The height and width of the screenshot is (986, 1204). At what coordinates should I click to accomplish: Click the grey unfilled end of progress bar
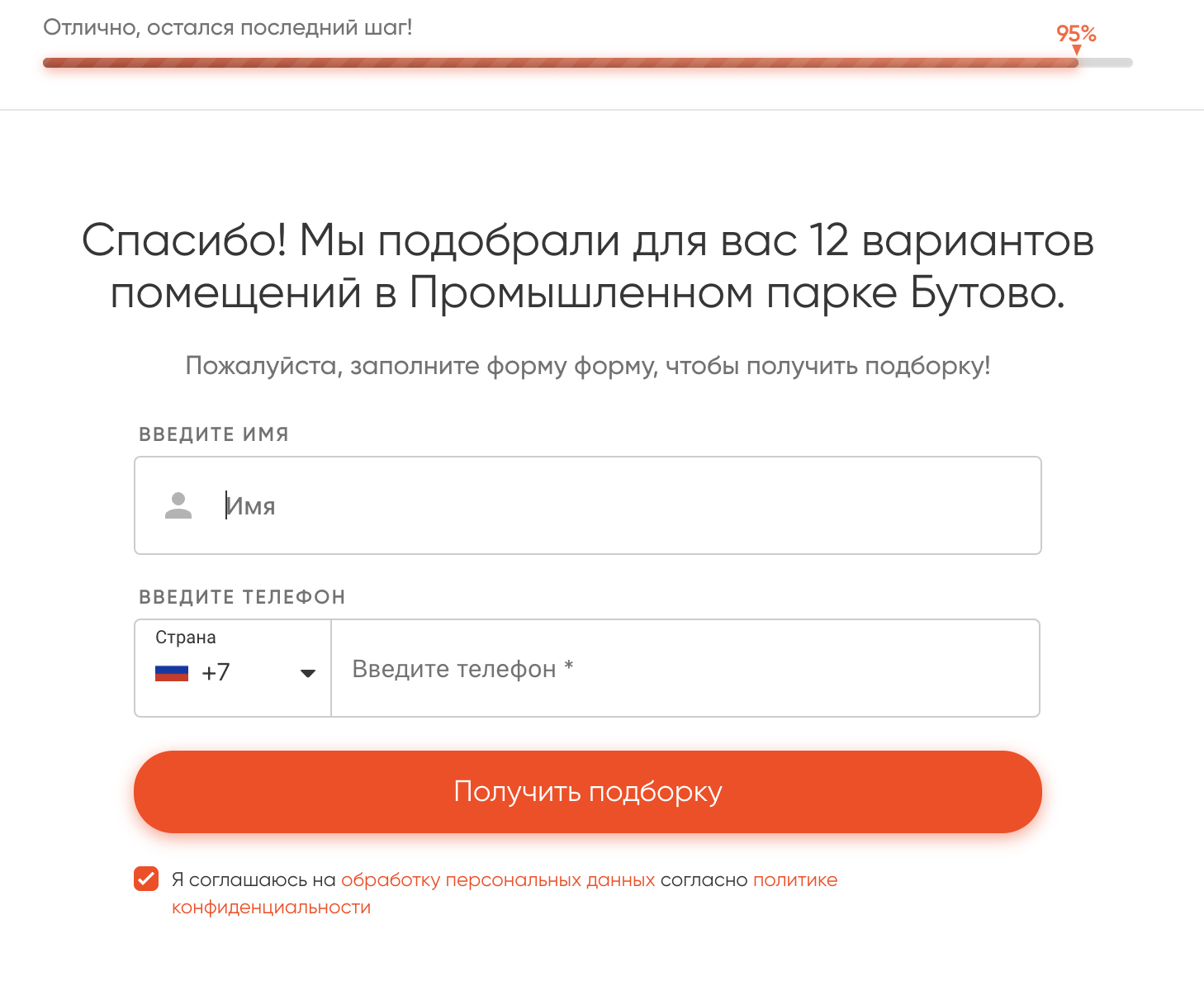tap(1106, 63)
